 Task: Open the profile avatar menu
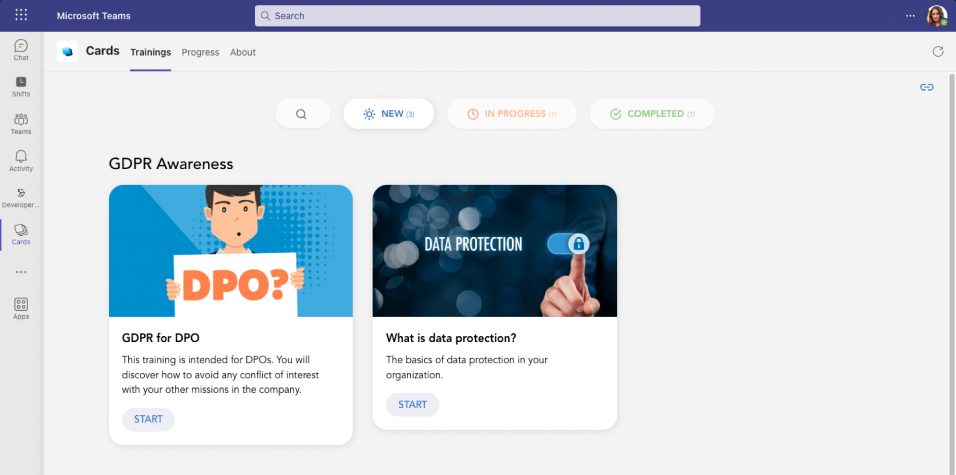tap(936, 16)
